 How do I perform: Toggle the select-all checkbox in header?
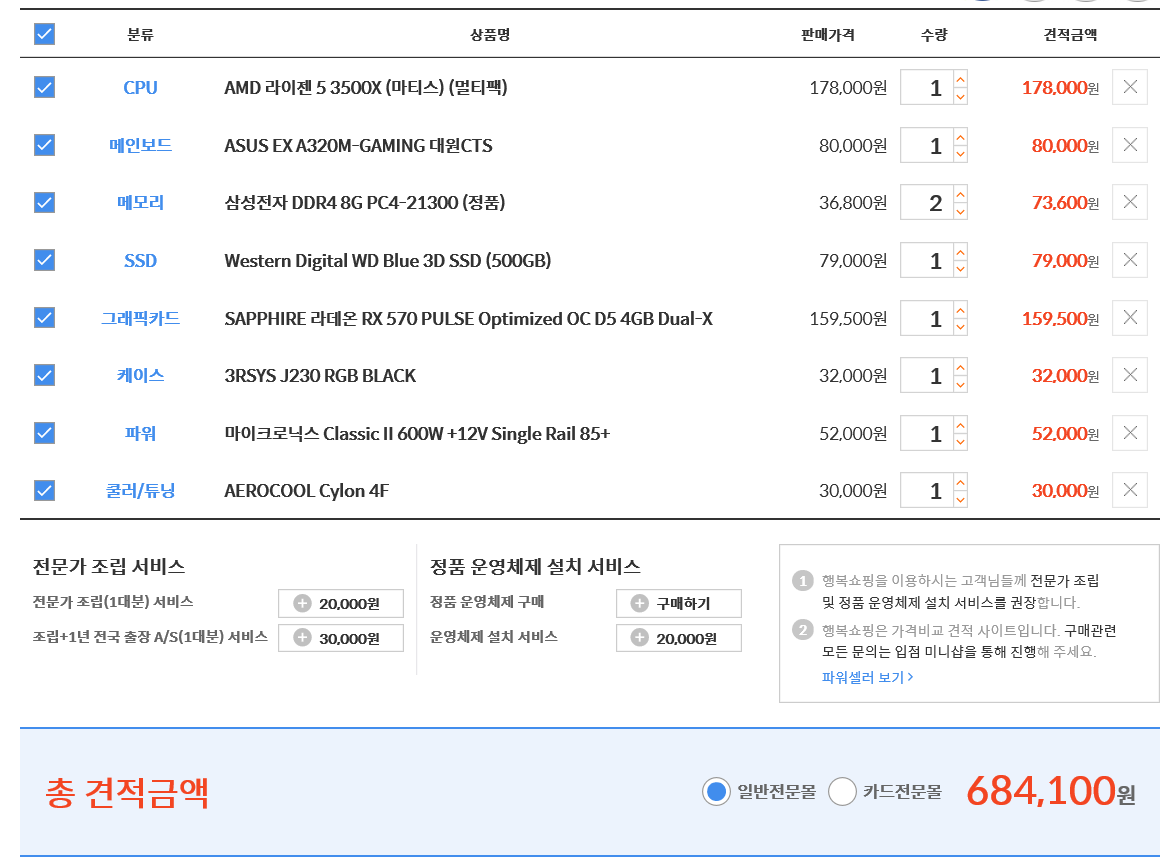coord(45,34)
